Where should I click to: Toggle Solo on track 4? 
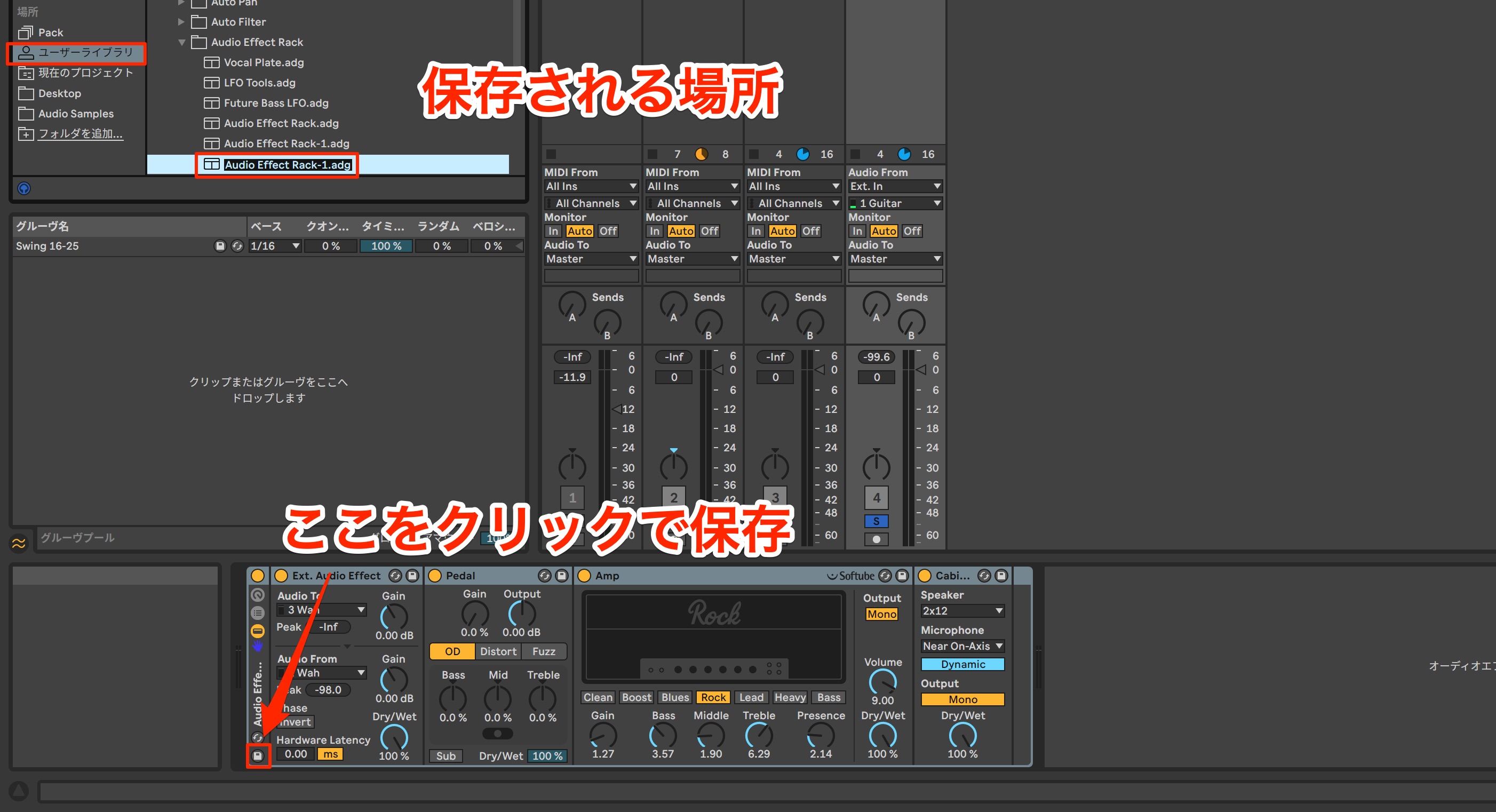876,521
